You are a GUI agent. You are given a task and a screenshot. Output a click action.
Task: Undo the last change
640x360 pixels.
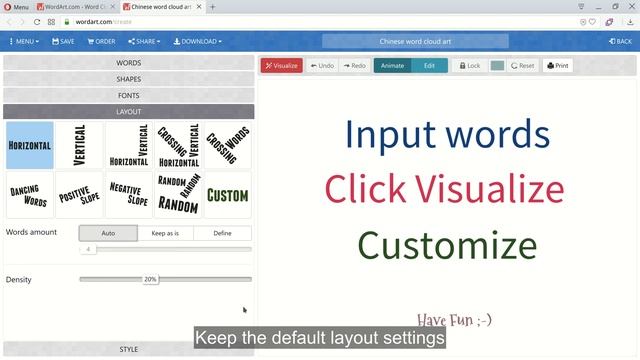tap(322, 66)
